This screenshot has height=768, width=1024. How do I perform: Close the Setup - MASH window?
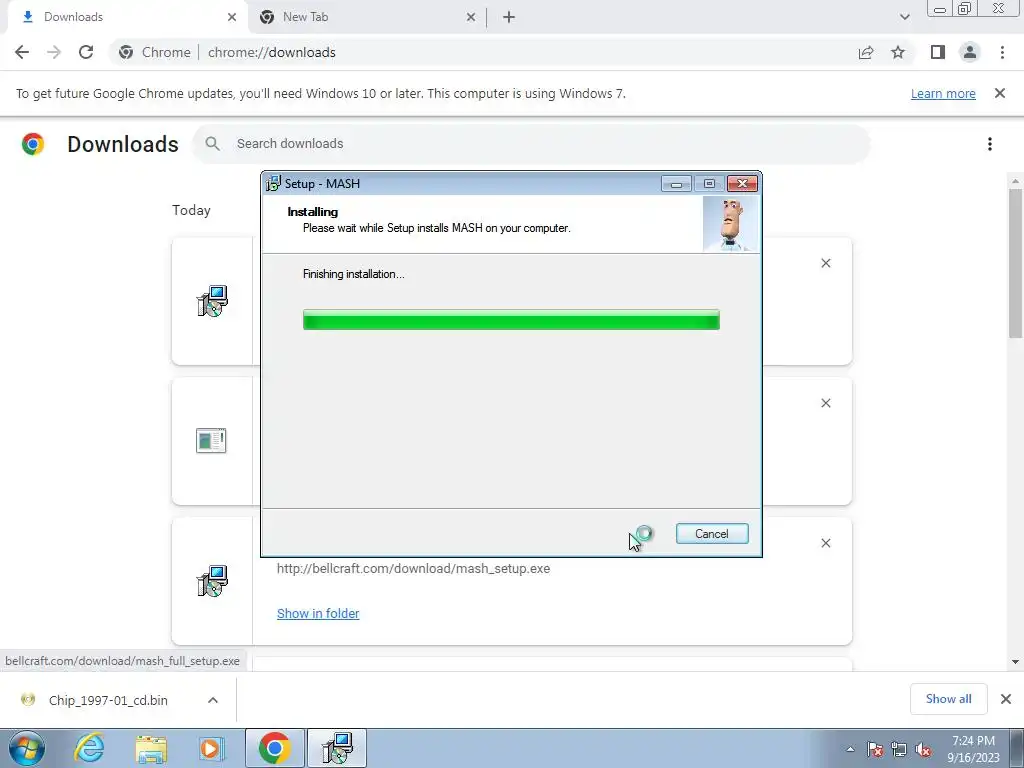pos(742,184)
